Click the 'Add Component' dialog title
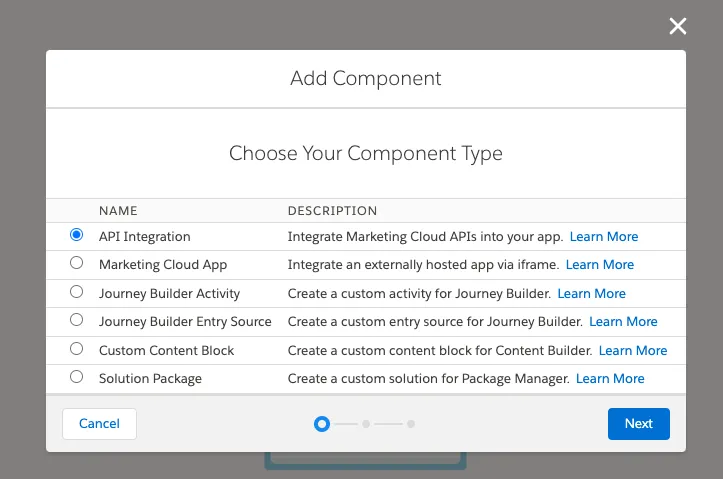Viewport: 723px width, 479px height. coord(366,78)
